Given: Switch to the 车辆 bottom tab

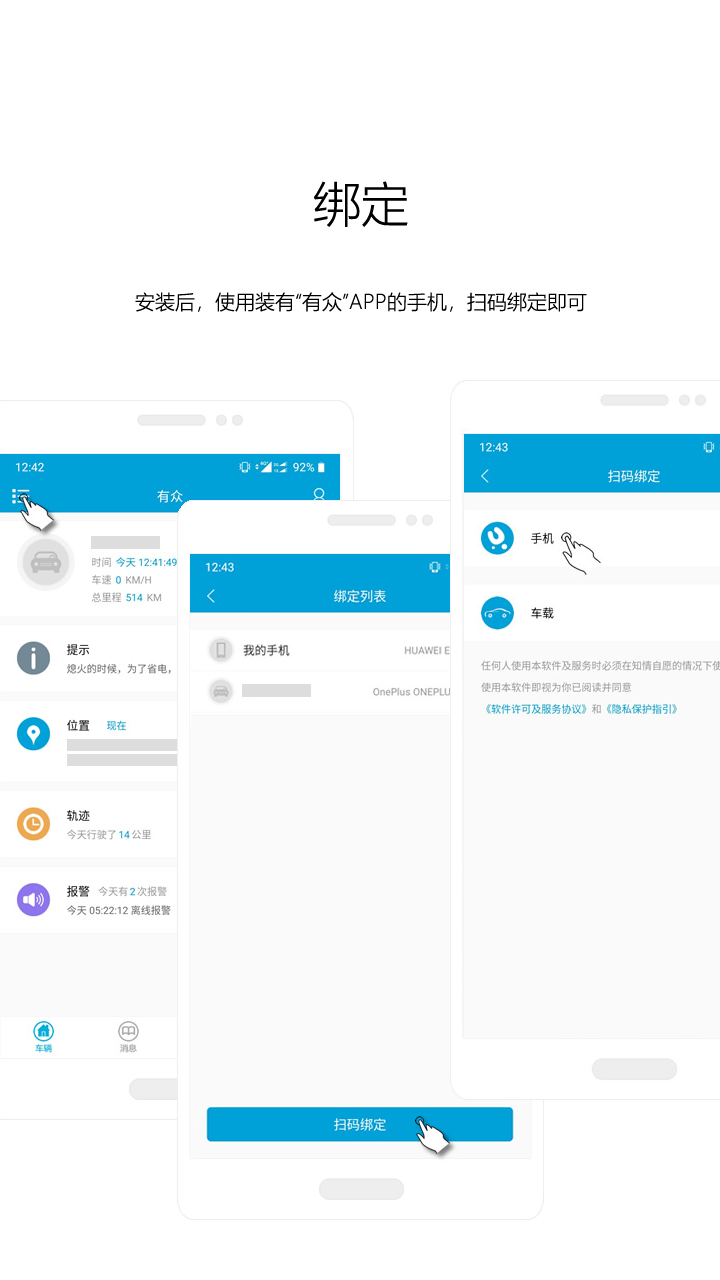Looking at the screenshot, I should coord(43,1038).
